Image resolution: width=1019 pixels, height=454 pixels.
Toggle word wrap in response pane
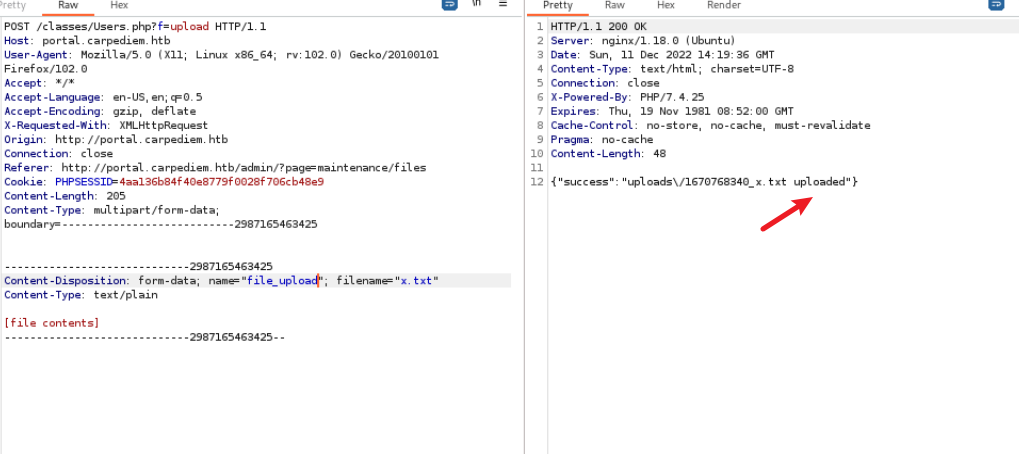[996, 4]
